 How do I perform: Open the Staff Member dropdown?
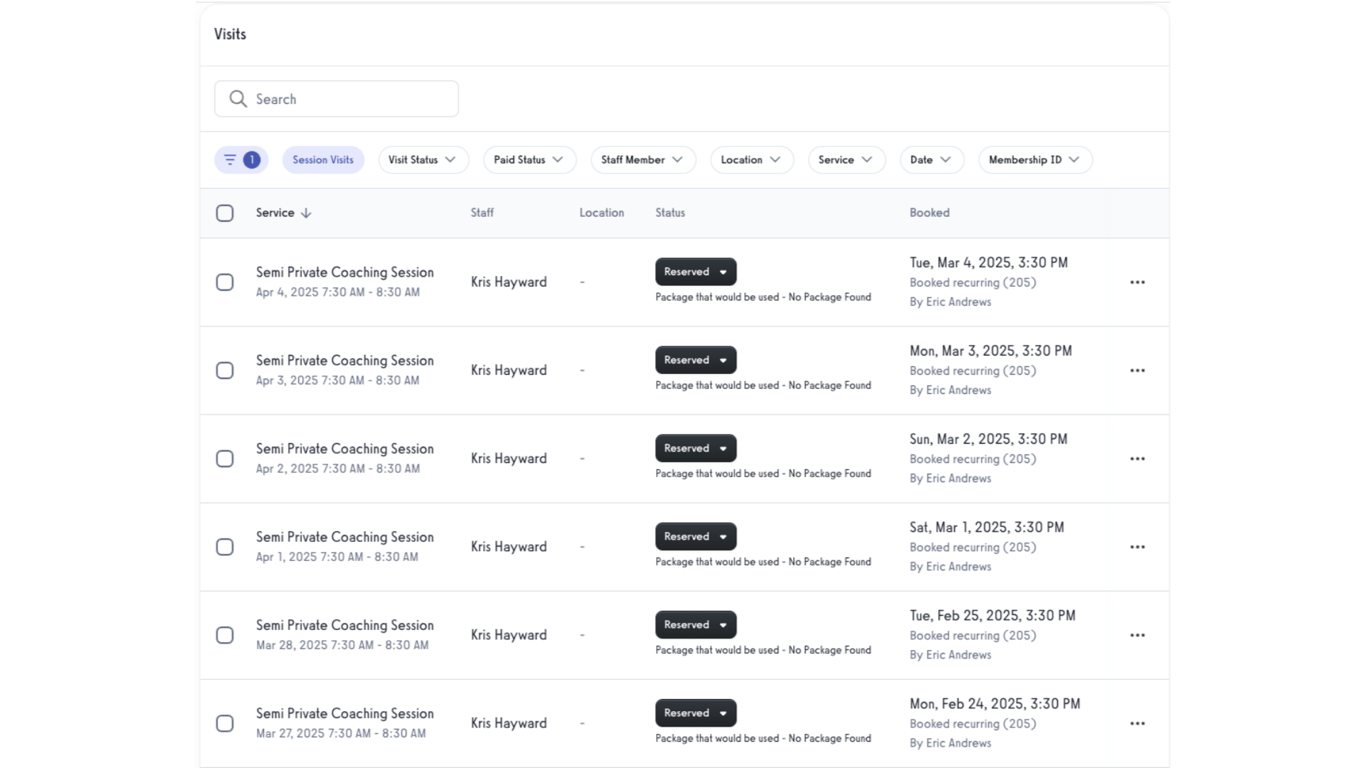(x=643, y=159)
